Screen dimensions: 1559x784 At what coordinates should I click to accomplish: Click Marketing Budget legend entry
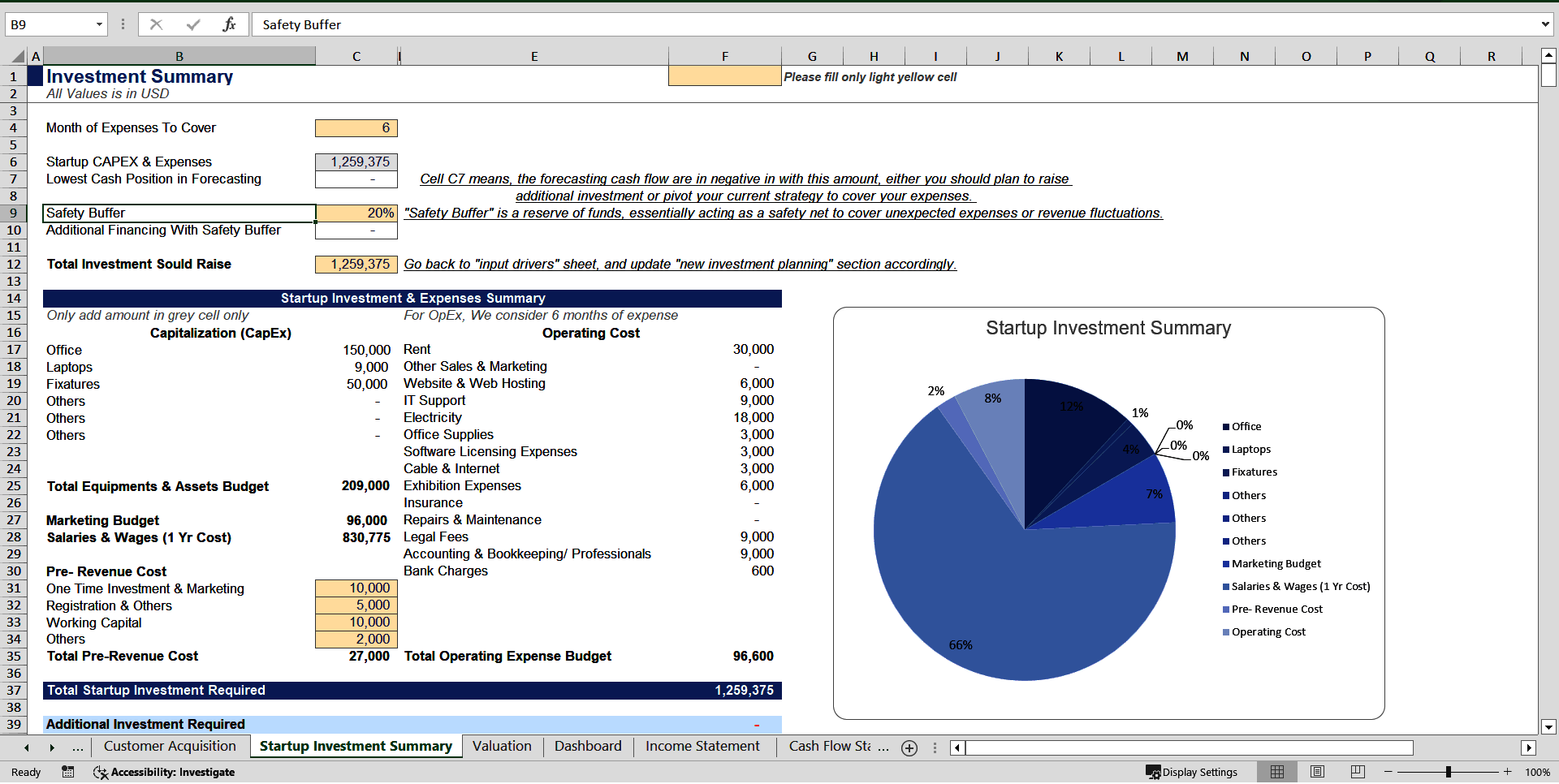(x=1272, y=563)
